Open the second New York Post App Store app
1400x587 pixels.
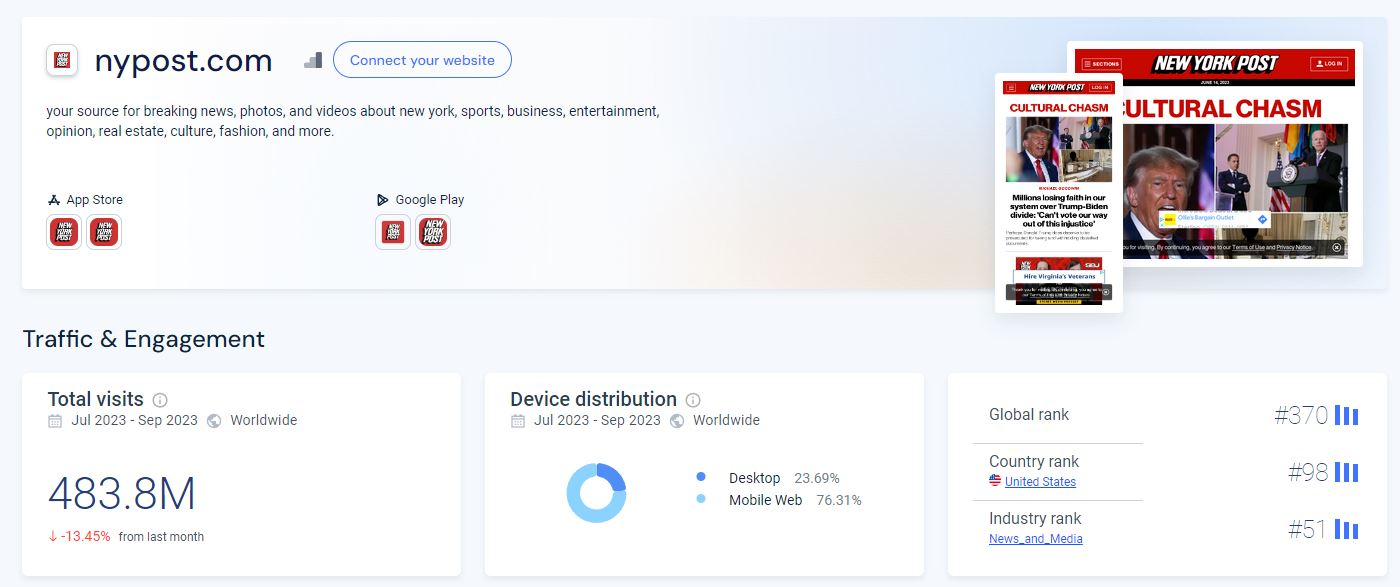click(x=103, y=232)
